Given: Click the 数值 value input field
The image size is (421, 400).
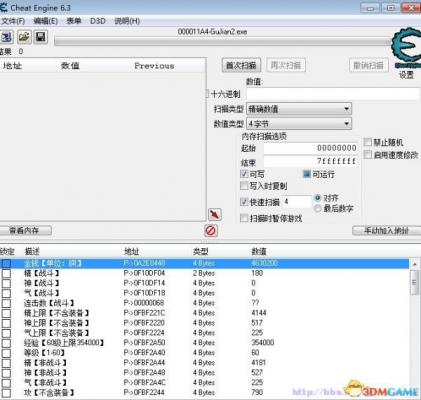Looking at the screenshot, I should [333, 94].
